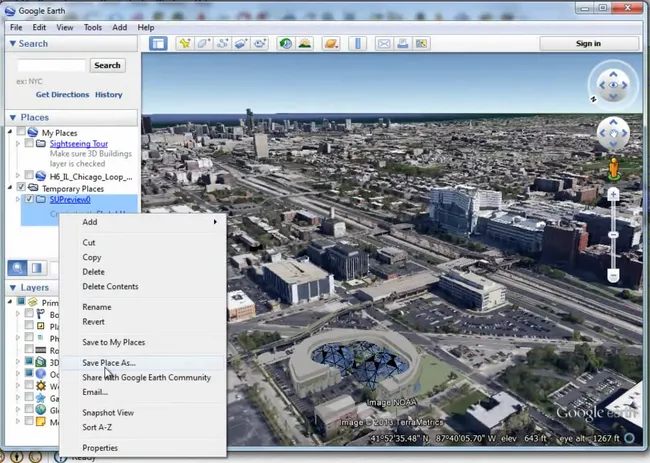Click the 3D Buildings layer icon
The width and height of the screenshot is (650, 463).
(x=41, y=362)
